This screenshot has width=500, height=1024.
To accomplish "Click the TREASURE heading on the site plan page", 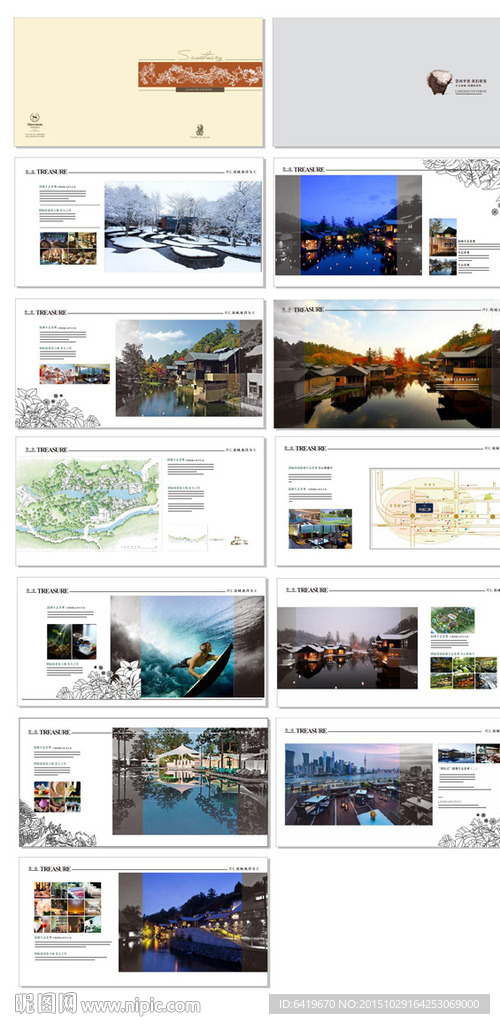I will [52, 450].
